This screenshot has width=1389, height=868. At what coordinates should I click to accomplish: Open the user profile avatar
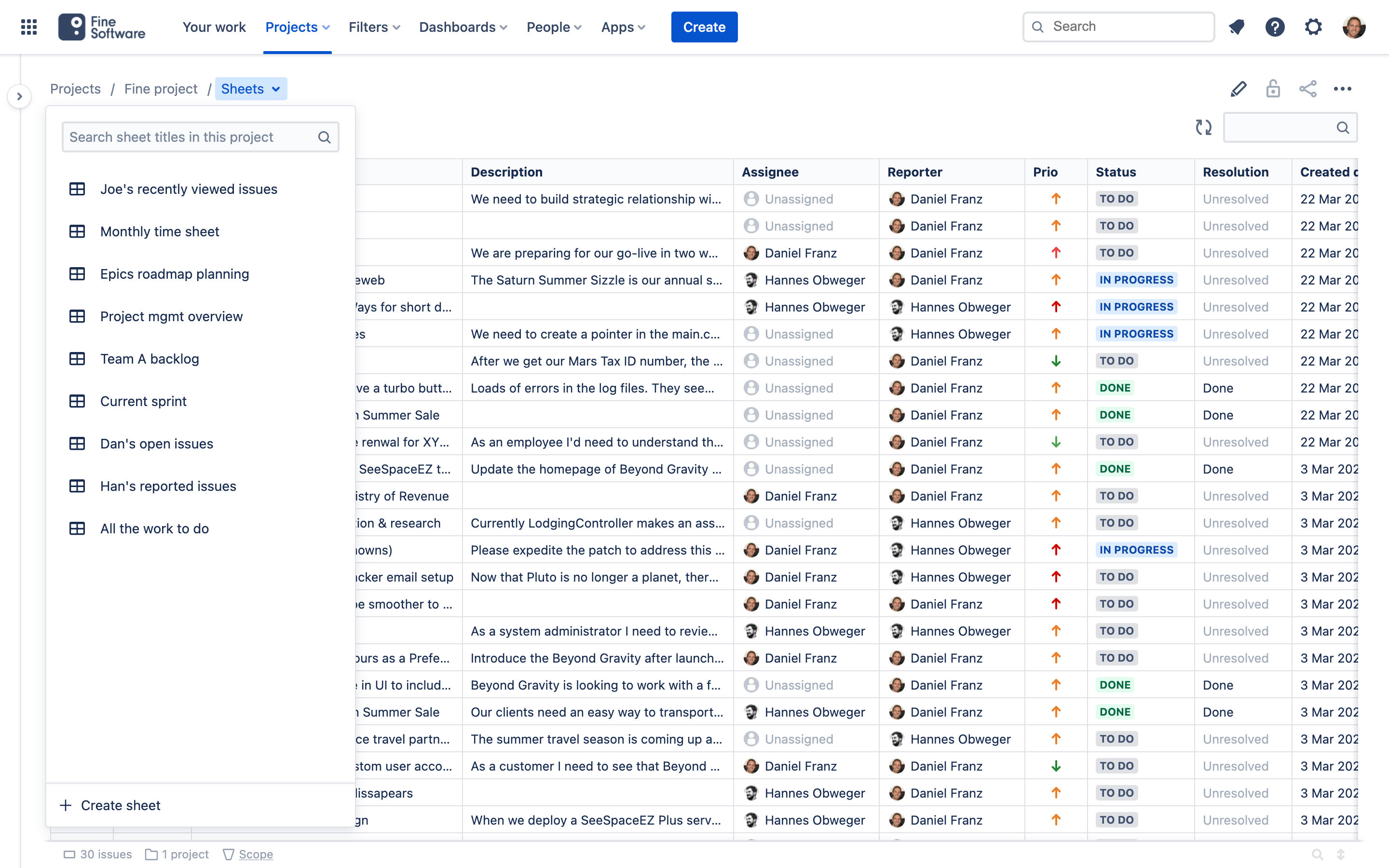(1353, 27)
